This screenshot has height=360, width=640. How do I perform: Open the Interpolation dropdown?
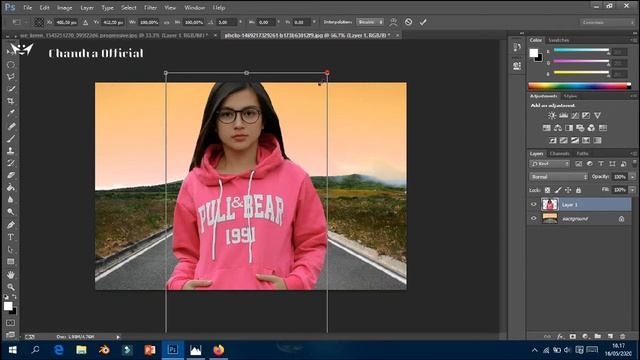(370, 22)
